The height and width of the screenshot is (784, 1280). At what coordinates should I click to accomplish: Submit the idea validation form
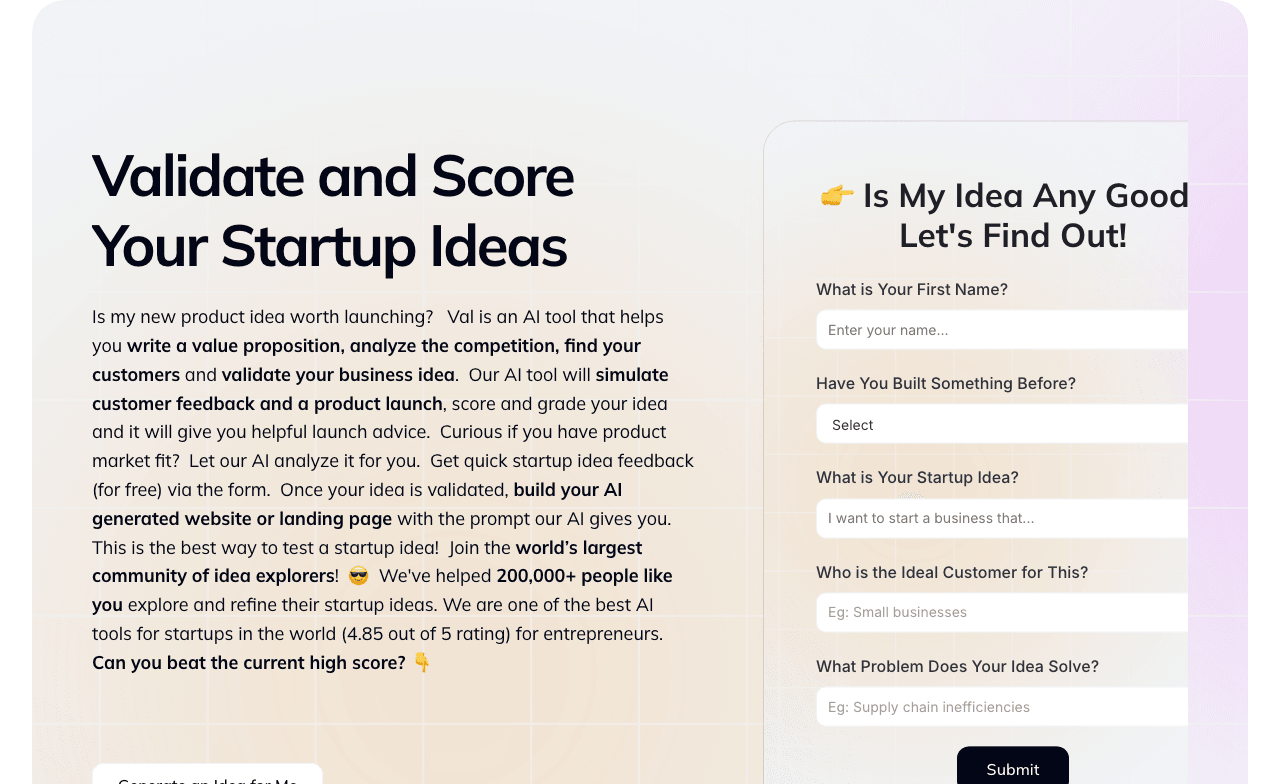tap(1013, 767)
